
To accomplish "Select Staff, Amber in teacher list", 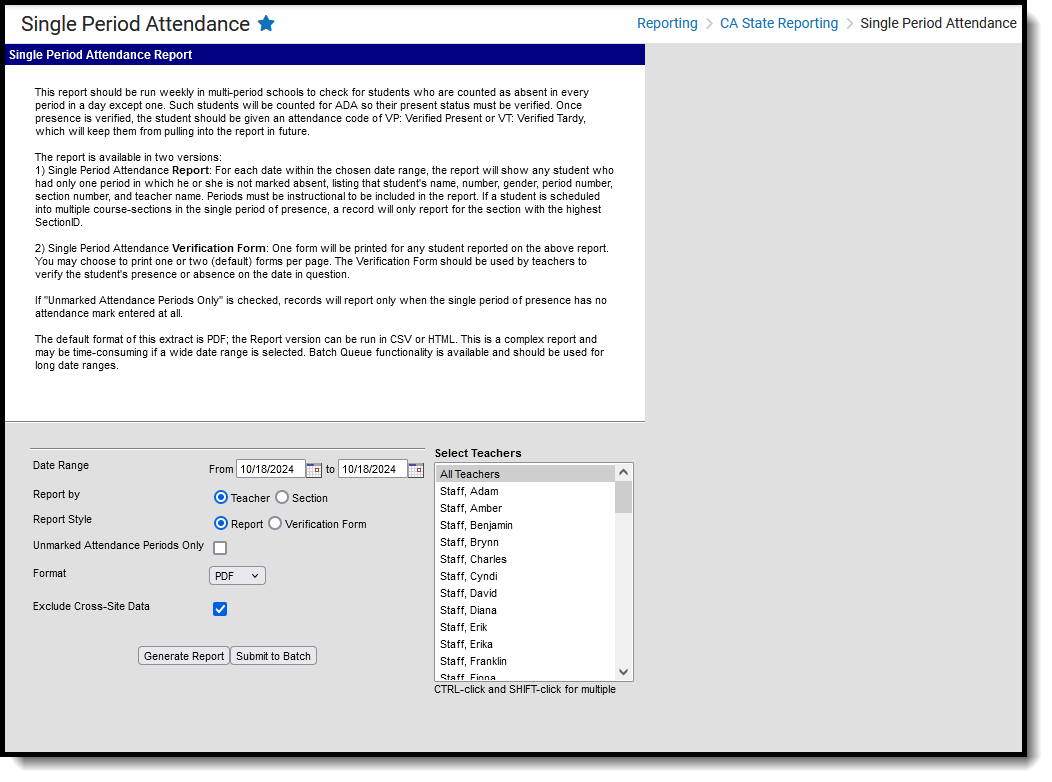I will point(525,508).
